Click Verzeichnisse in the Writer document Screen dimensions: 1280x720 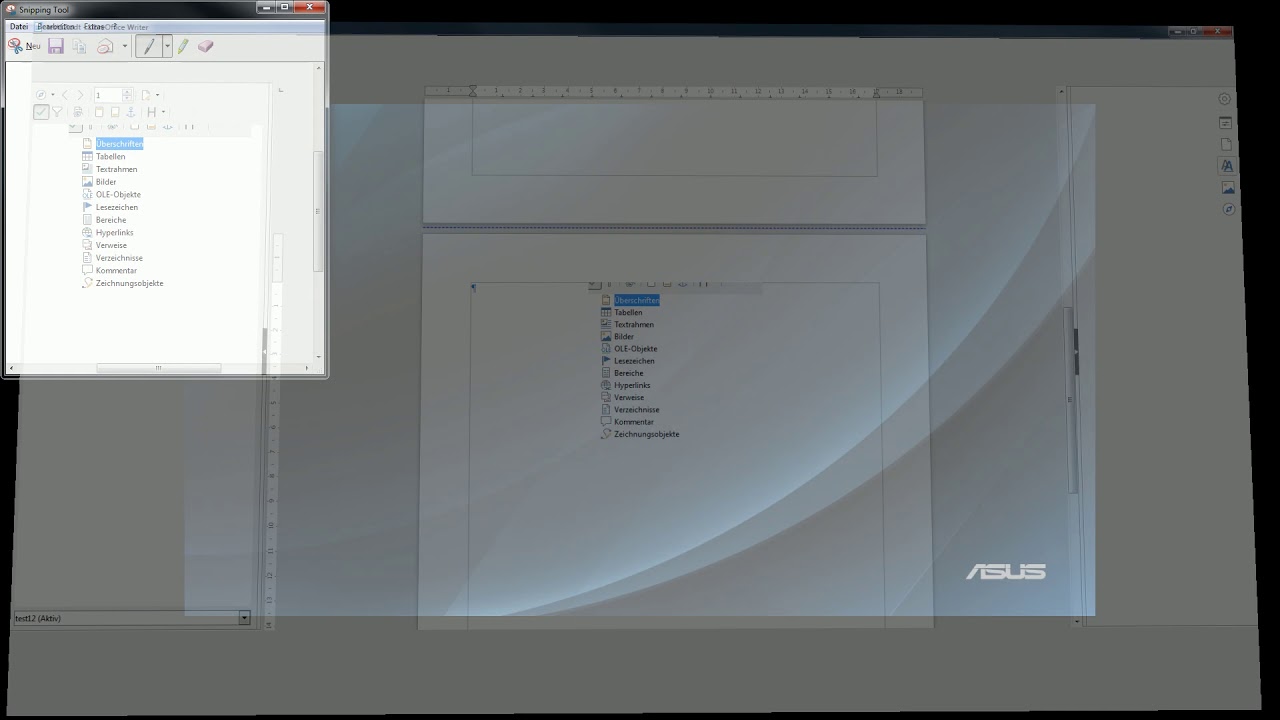[637, 410]
